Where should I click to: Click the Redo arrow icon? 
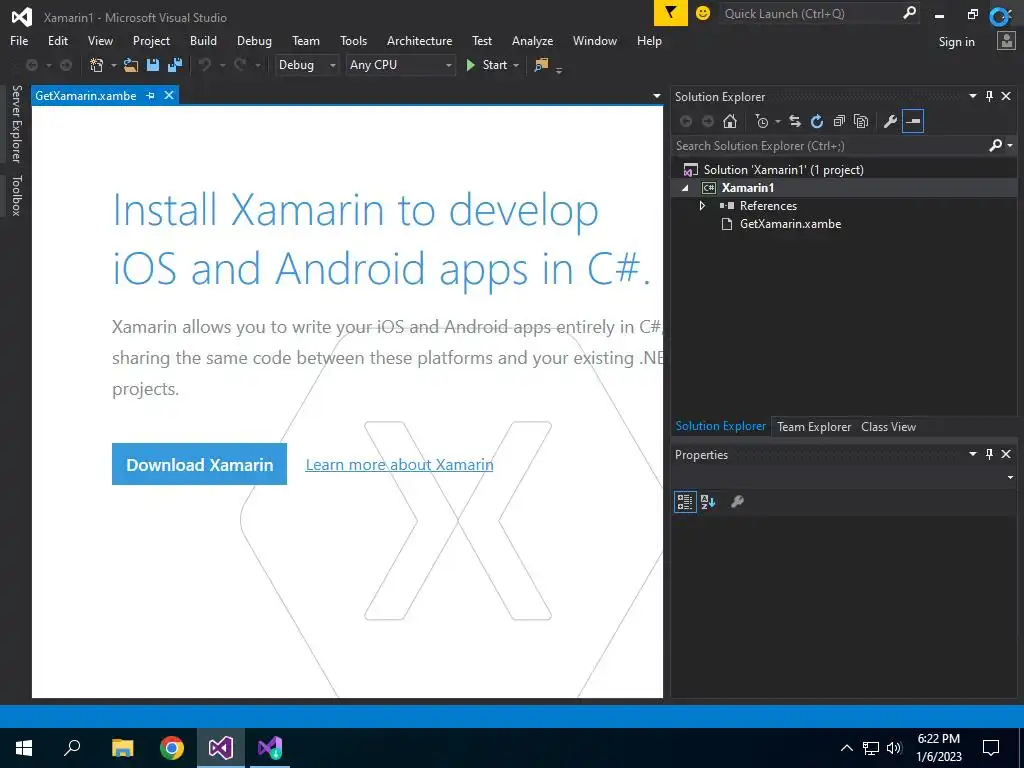[x=240, y=65]
